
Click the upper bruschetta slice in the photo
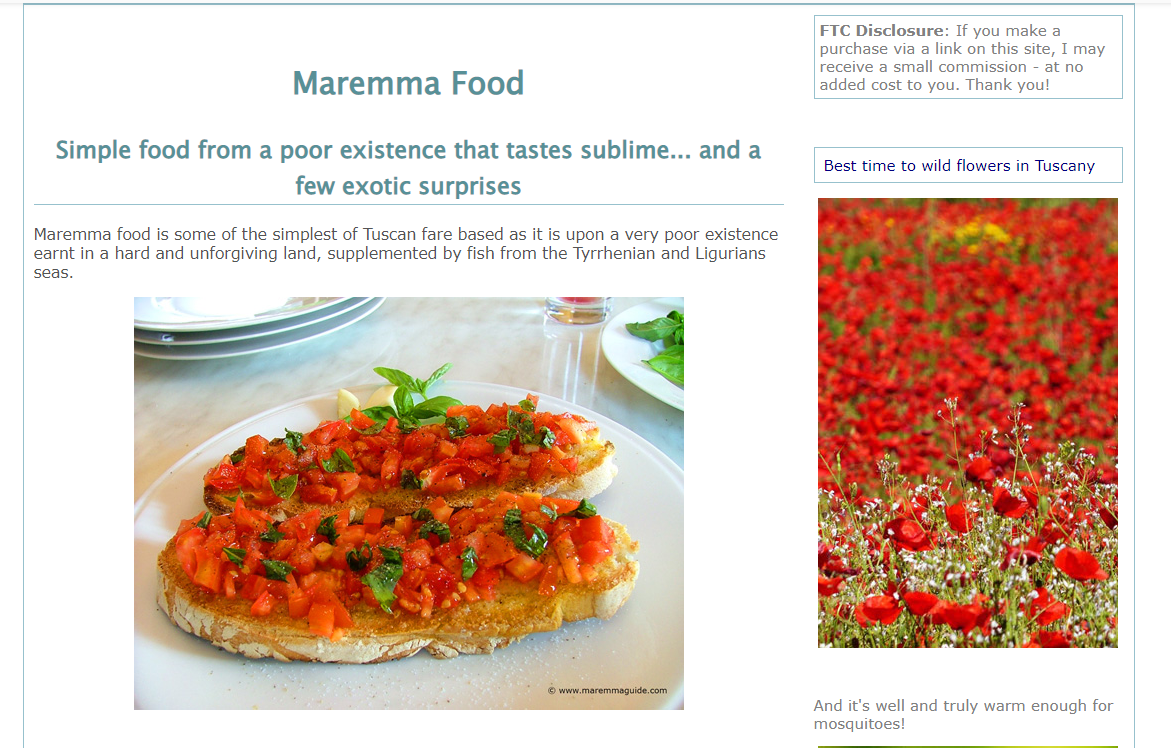410,455
